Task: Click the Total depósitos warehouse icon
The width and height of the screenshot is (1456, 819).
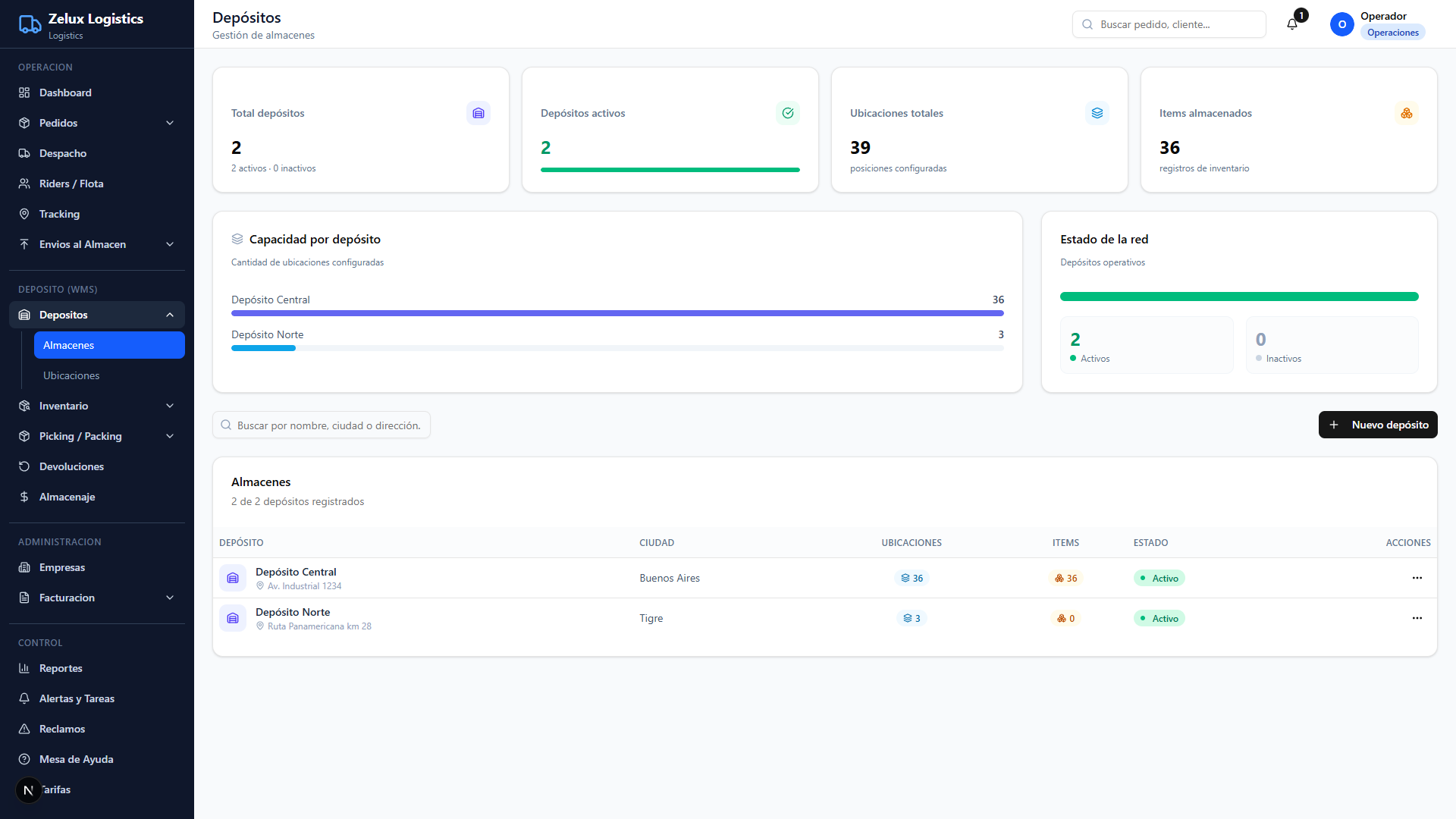Action: coord(479,113)
